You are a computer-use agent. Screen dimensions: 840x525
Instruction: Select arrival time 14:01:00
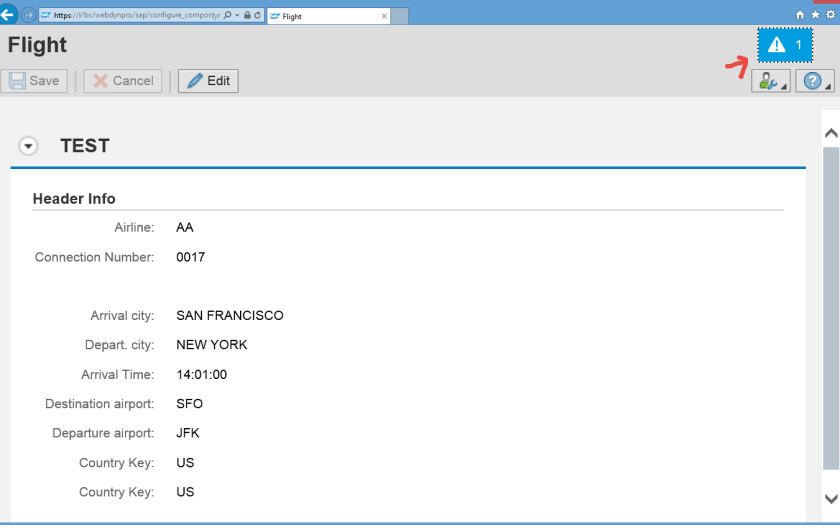point(201,374)
